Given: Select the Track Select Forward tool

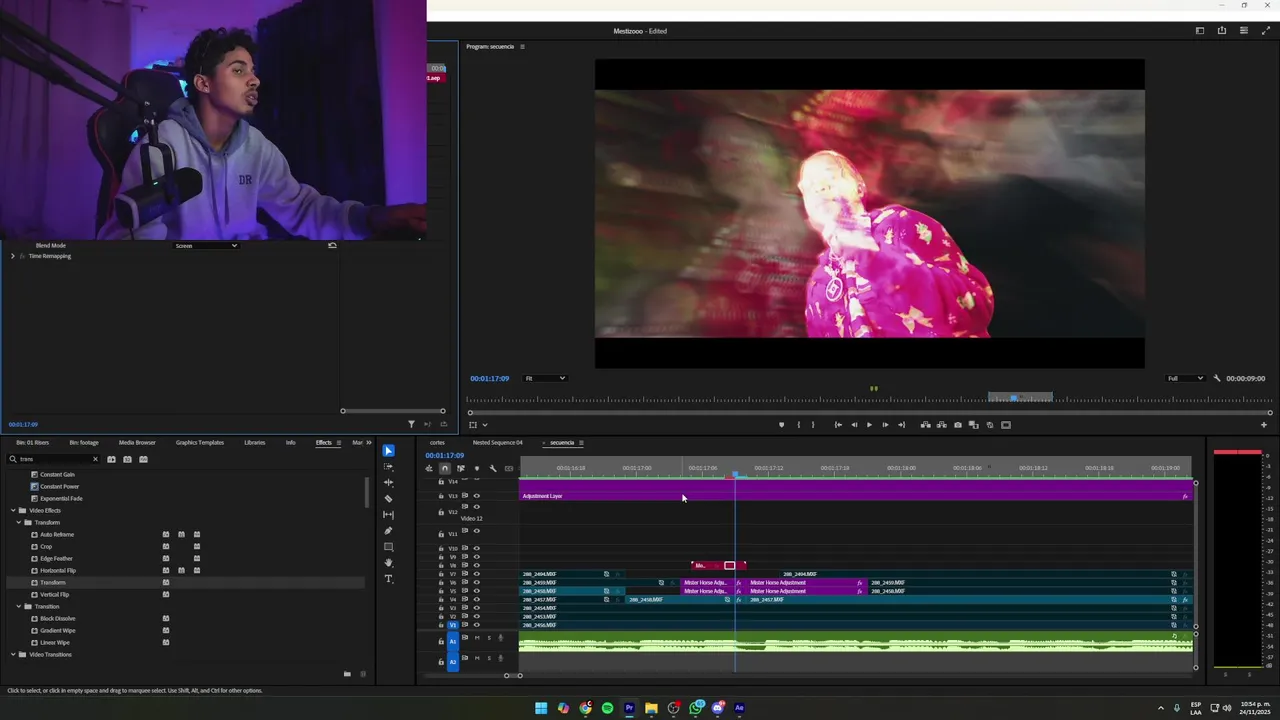Looking at the screenshot, I should pos(388,467).
